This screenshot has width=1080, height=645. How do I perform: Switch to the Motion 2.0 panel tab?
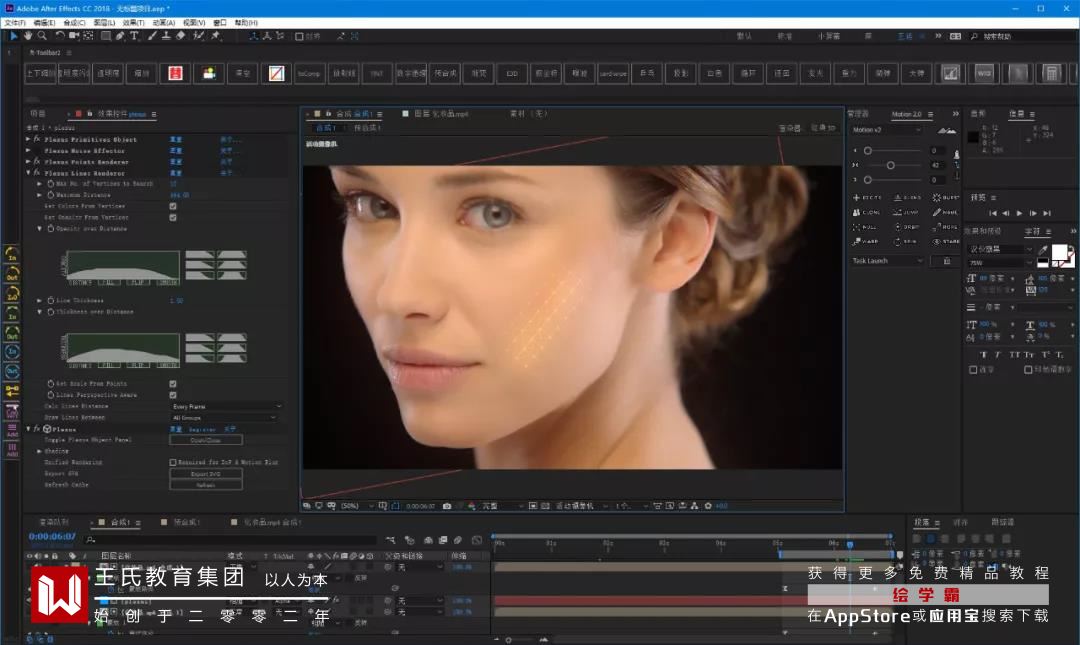click(x=907, y=114)
